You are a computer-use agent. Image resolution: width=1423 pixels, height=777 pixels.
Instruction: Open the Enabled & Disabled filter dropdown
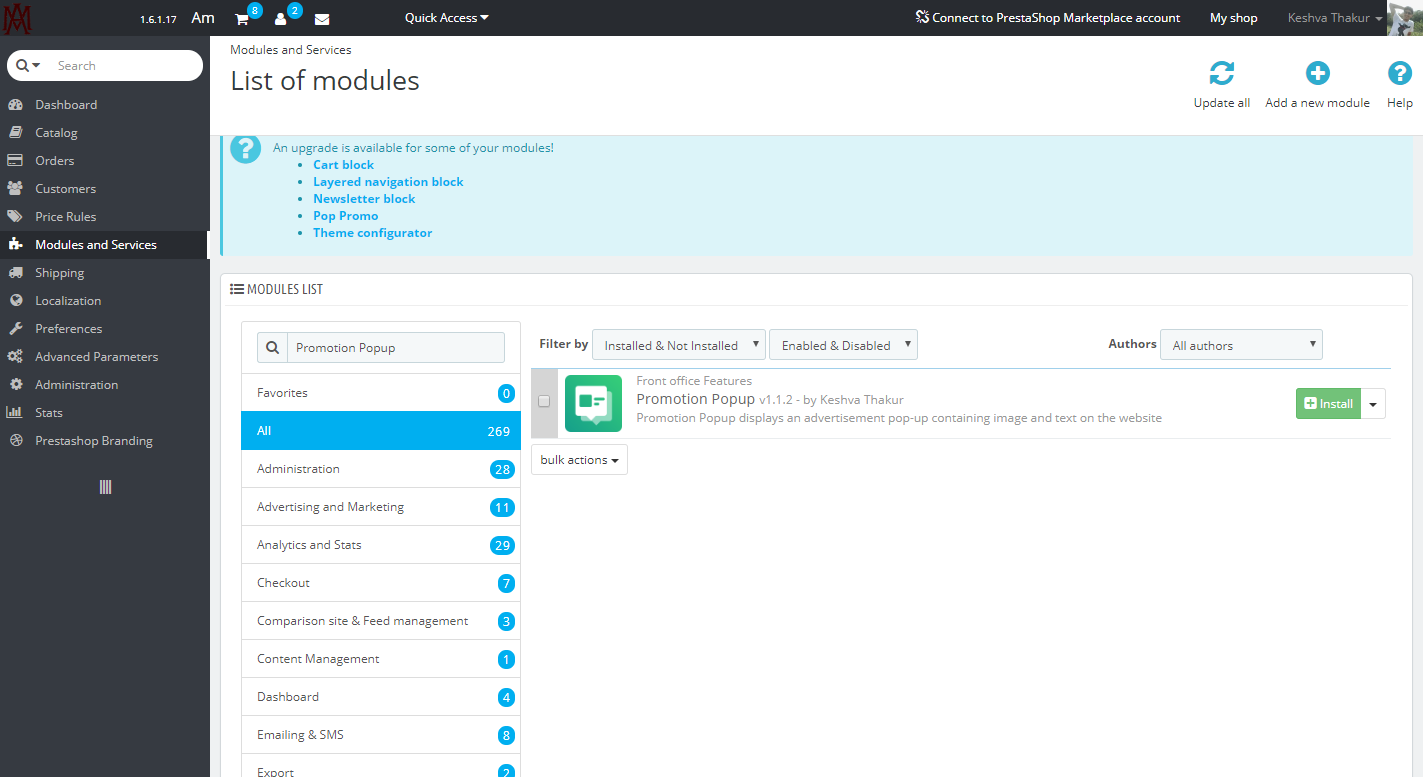point(843,345)
